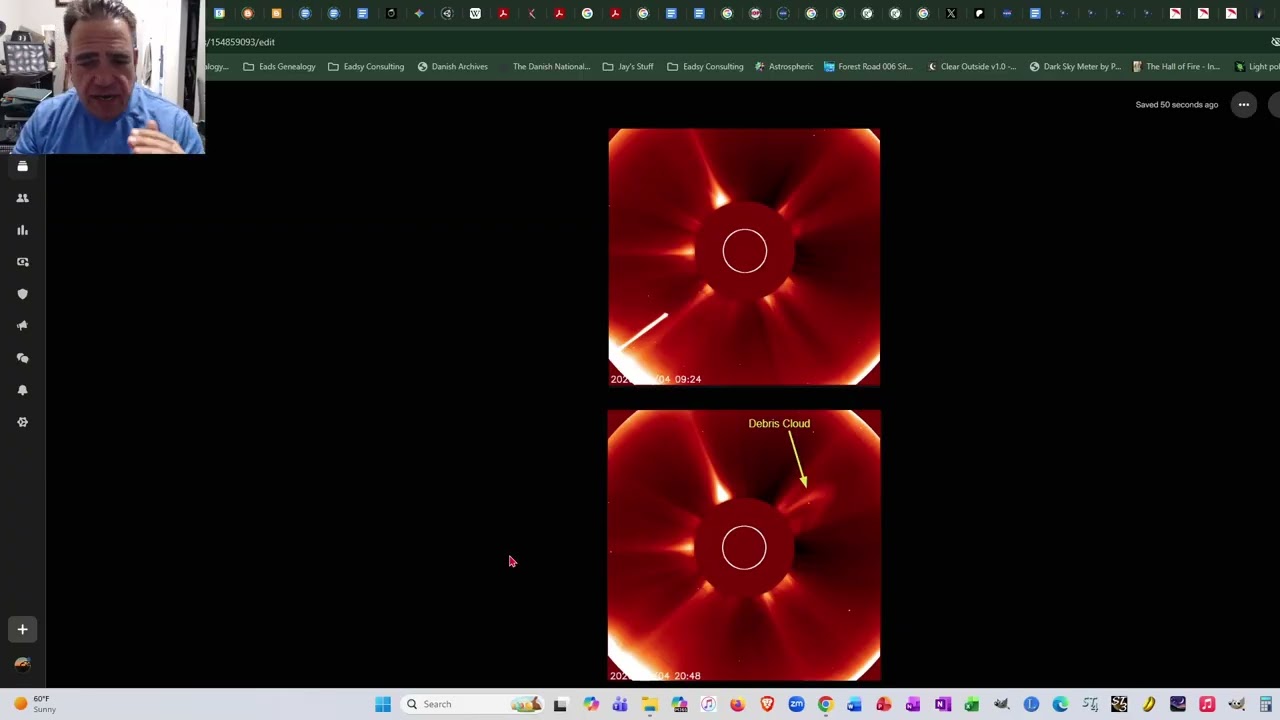
Task: Open the settings gear in sidebar
Action: coord(22,422)
